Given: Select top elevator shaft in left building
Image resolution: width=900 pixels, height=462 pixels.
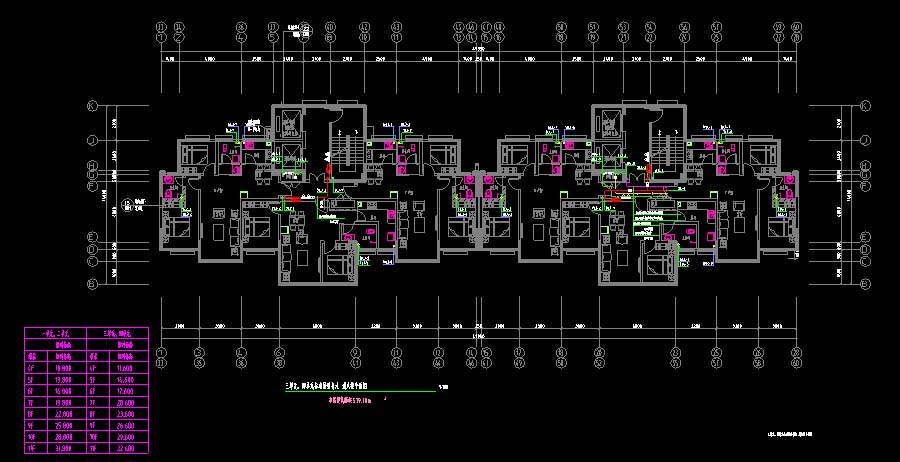Looking at the screenshot, I should (x=290, y=123).
